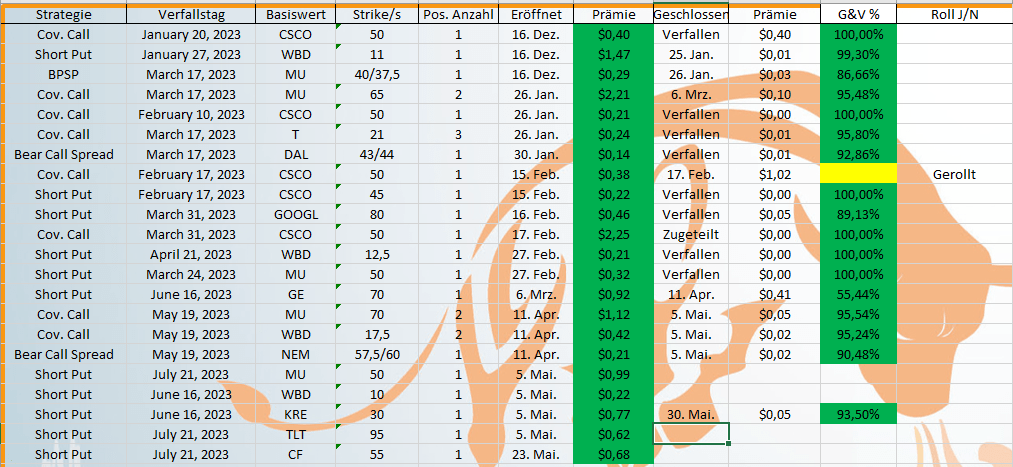The height and width of the screenshot is (467, 1013).
Task: Click the 30. Mai. closing date cell
Action: 691,415
